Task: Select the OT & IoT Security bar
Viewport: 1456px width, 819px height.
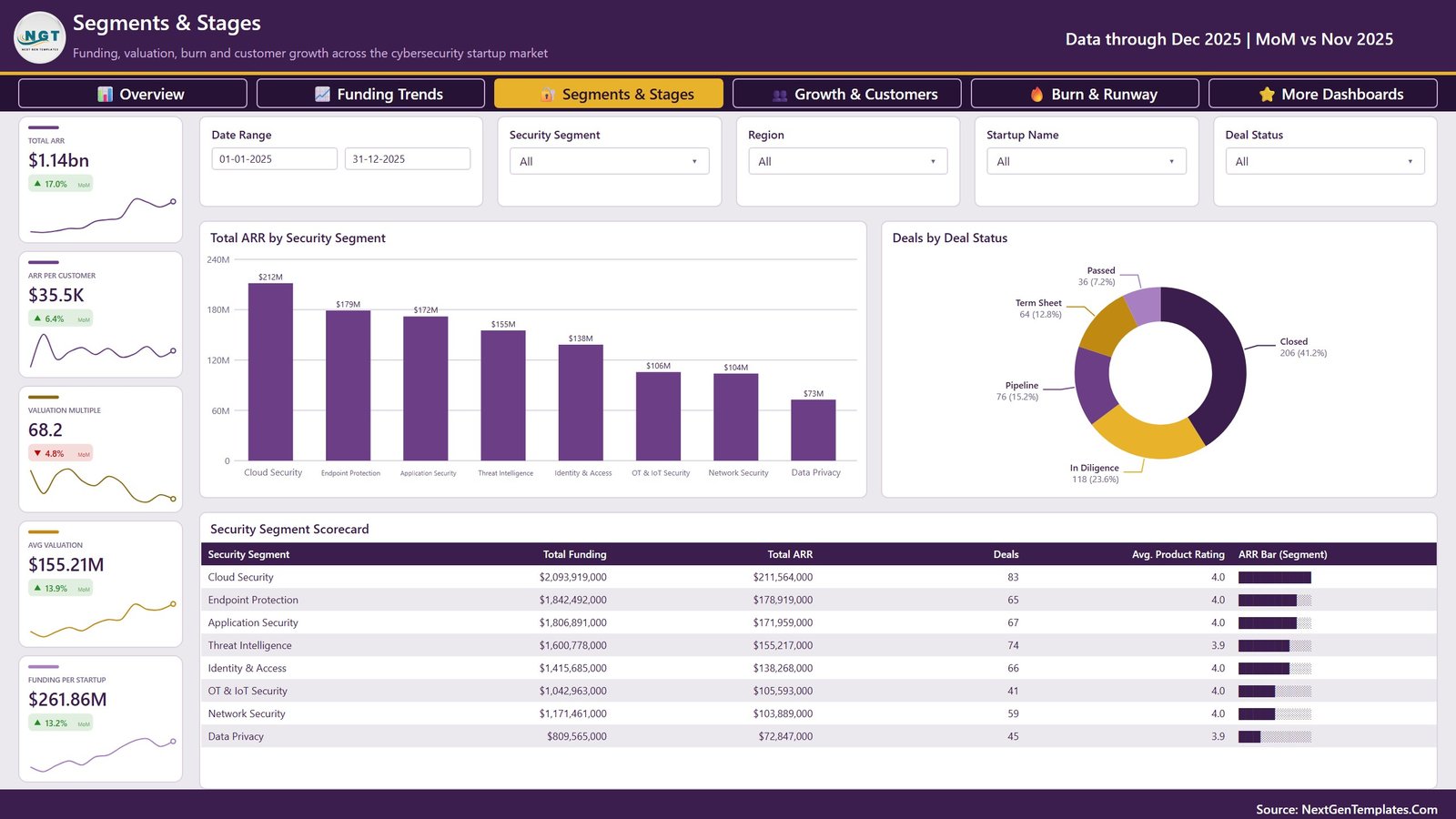Action: [658, 417]
